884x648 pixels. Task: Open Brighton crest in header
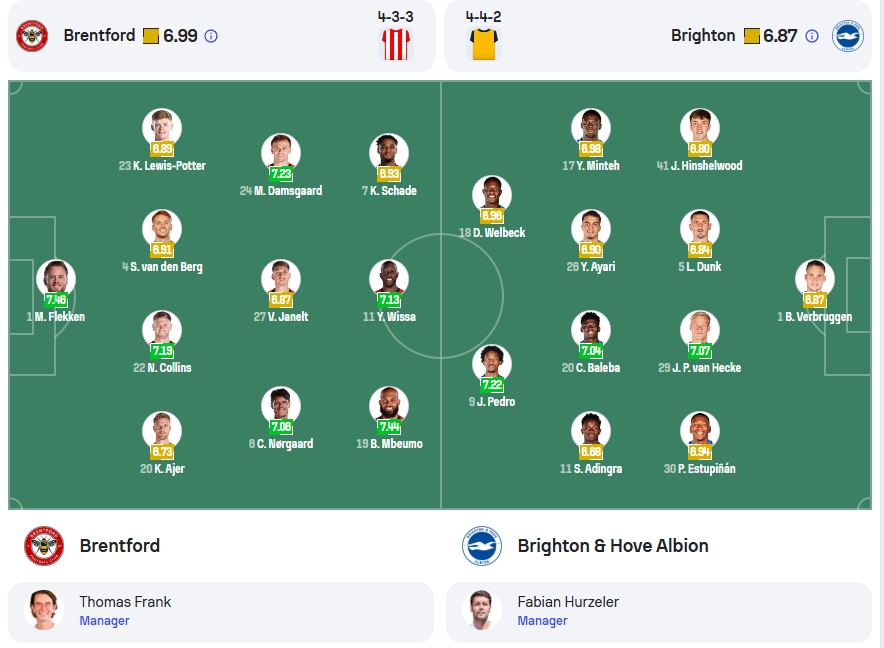click(x=848, y=36)
